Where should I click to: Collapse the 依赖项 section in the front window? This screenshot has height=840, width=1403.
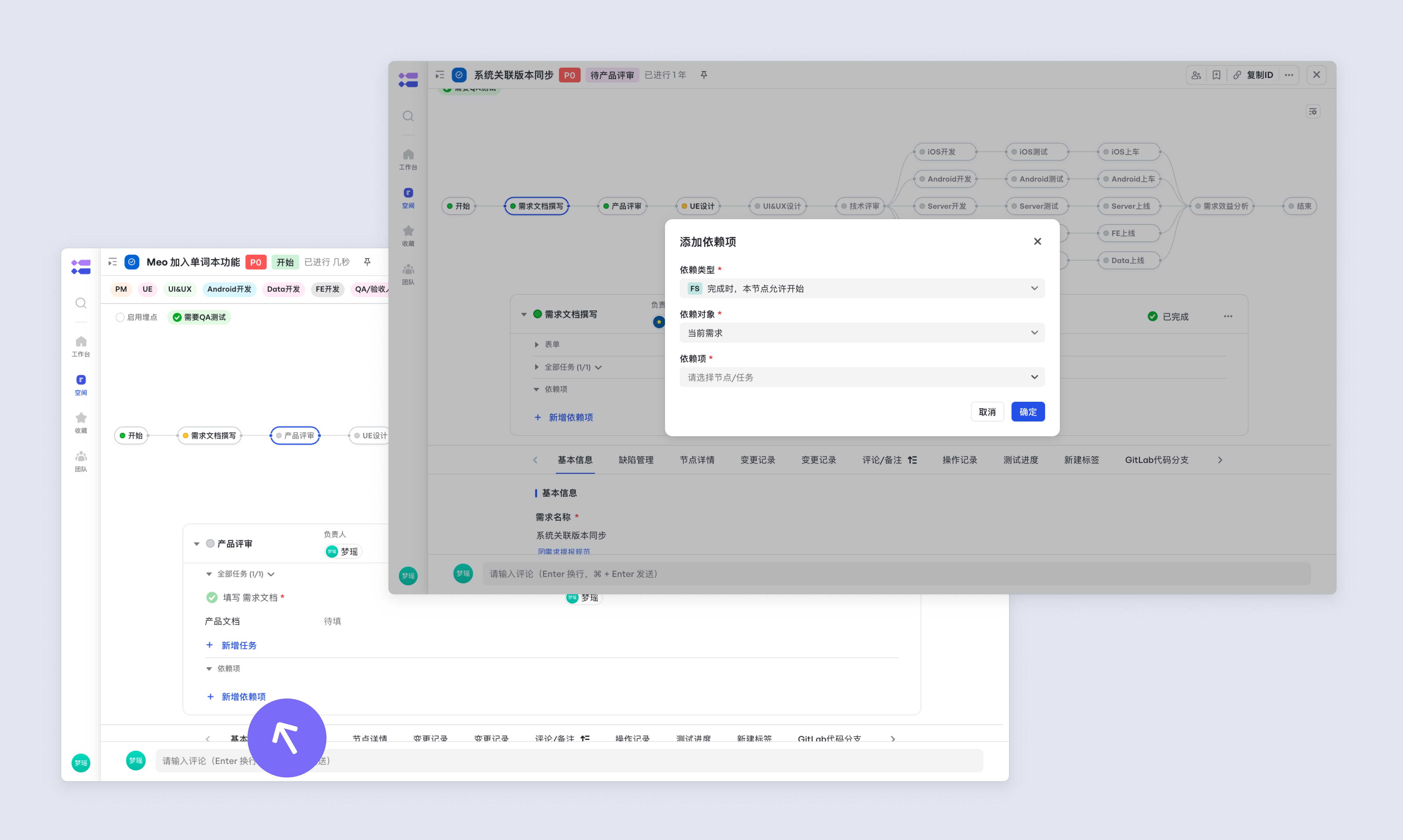pyautogui.click(x=537, y=389)
